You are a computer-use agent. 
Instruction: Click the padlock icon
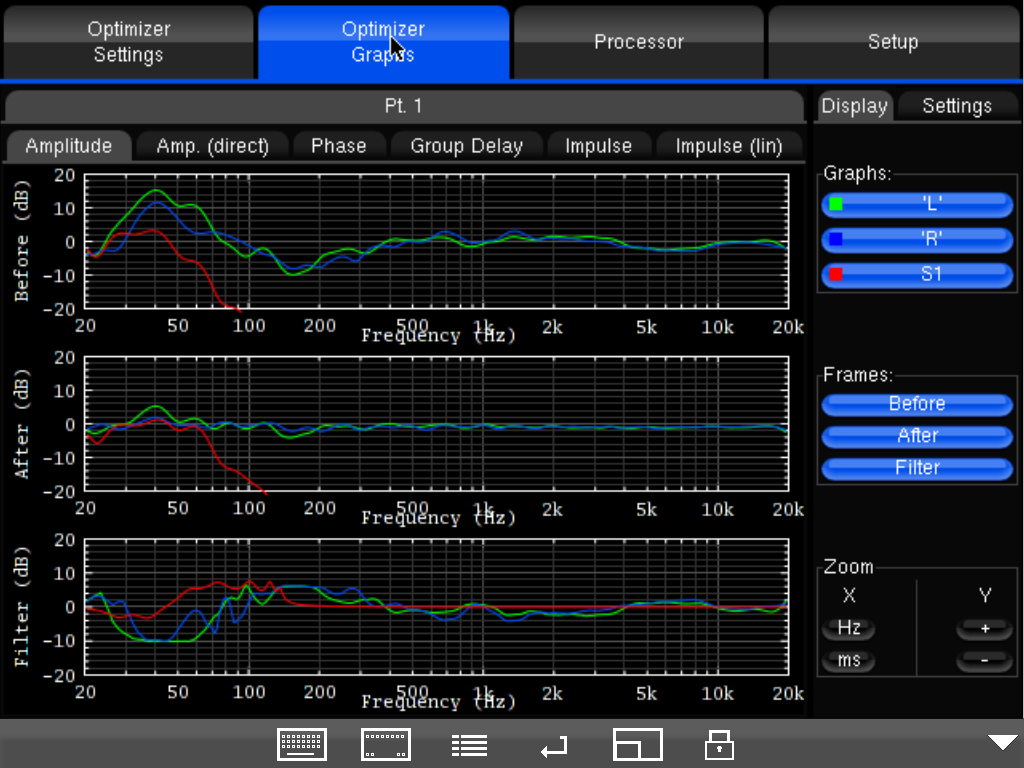pos(720,745)
